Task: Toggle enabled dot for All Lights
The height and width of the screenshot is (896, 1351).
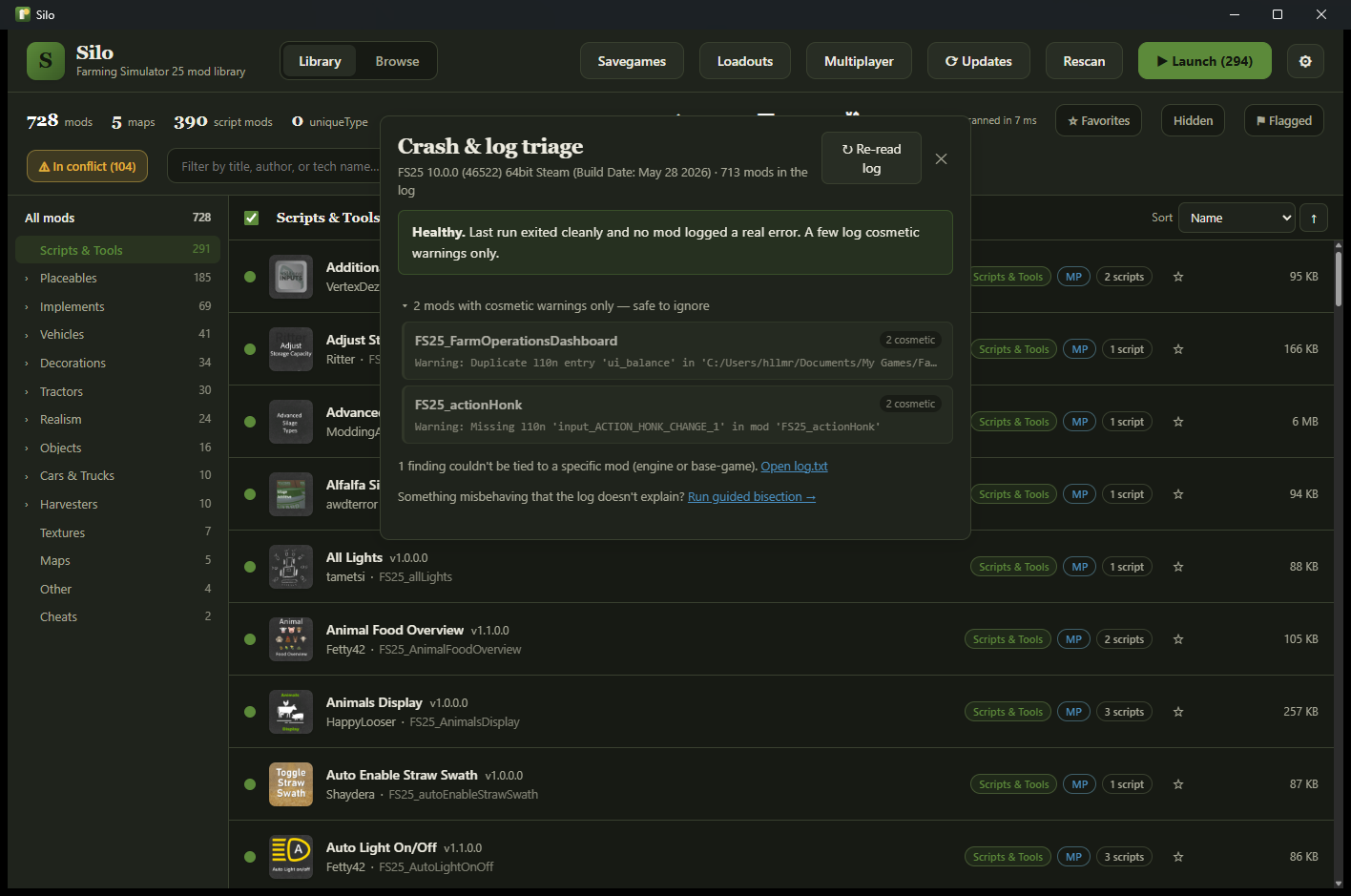Action: (x=250, y=567)
